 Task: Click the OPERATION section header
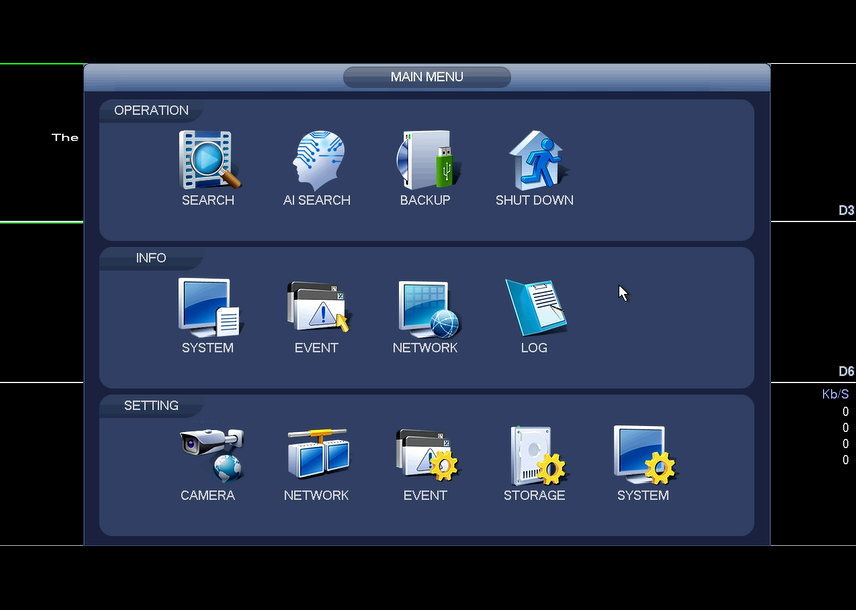click(151, 110)
